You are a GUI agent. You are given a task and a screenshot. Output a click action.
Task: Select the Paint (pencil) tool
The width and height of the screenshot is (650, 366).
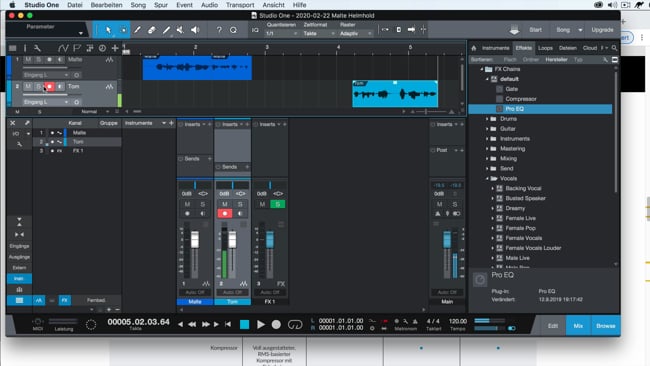point(166,30)
